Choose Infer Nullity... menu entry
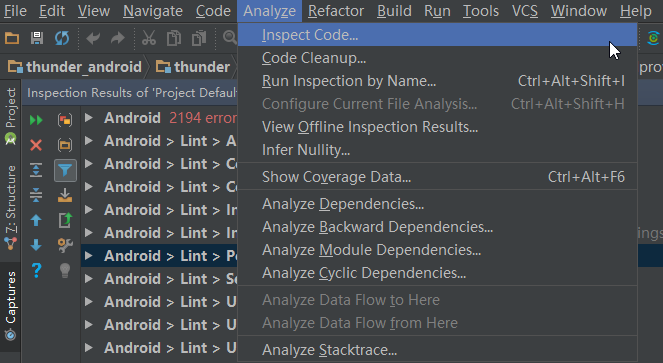Image resolution: width=663 pixels, height=363 pixels. click(437, 150)
